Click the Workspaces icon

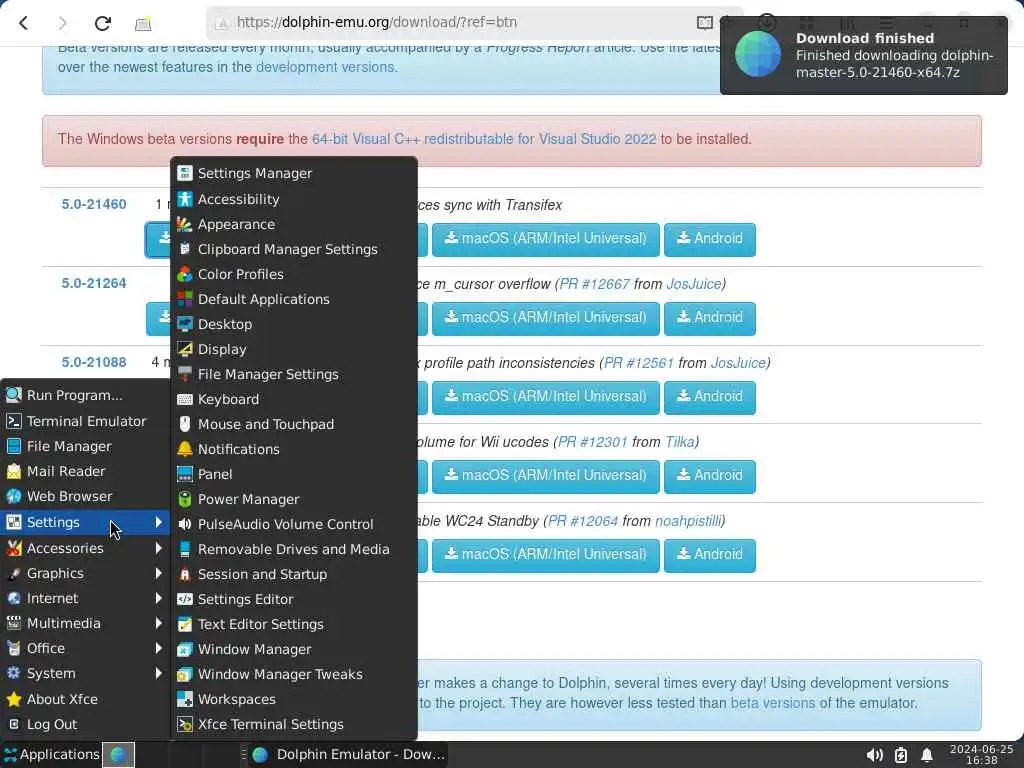click(185, 699)
